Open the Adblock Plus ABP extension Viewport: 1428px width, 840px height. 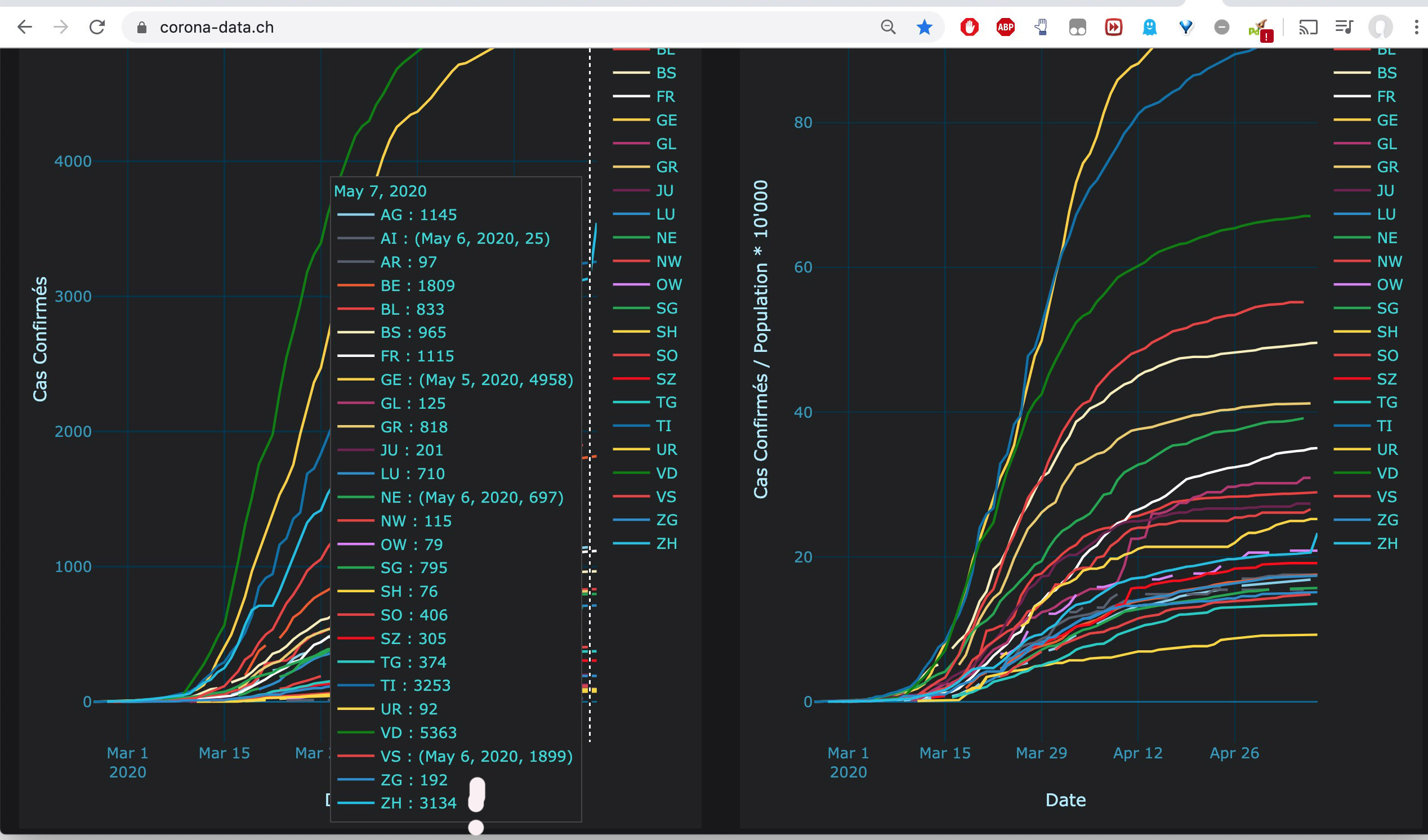click(x=1005, y=26)
